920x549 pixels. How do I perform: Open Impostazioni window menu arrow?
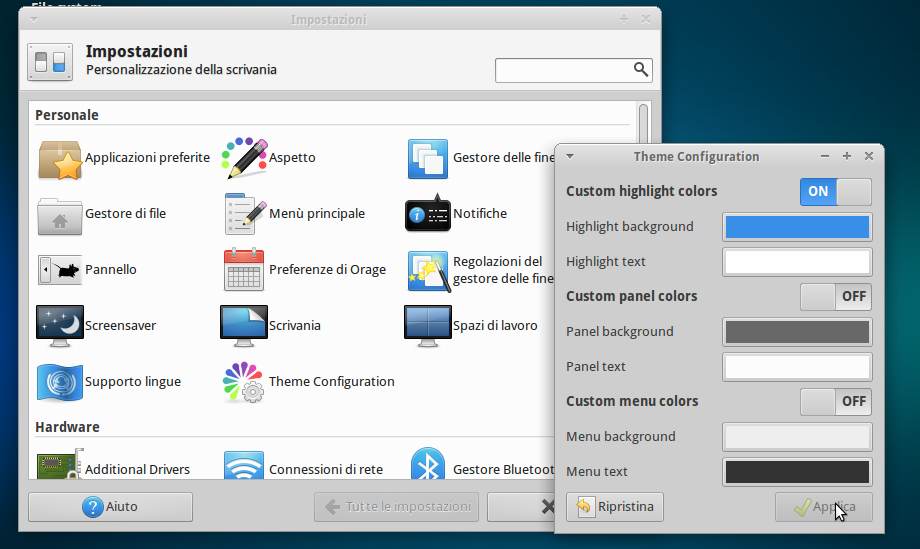tap(34, 20)
